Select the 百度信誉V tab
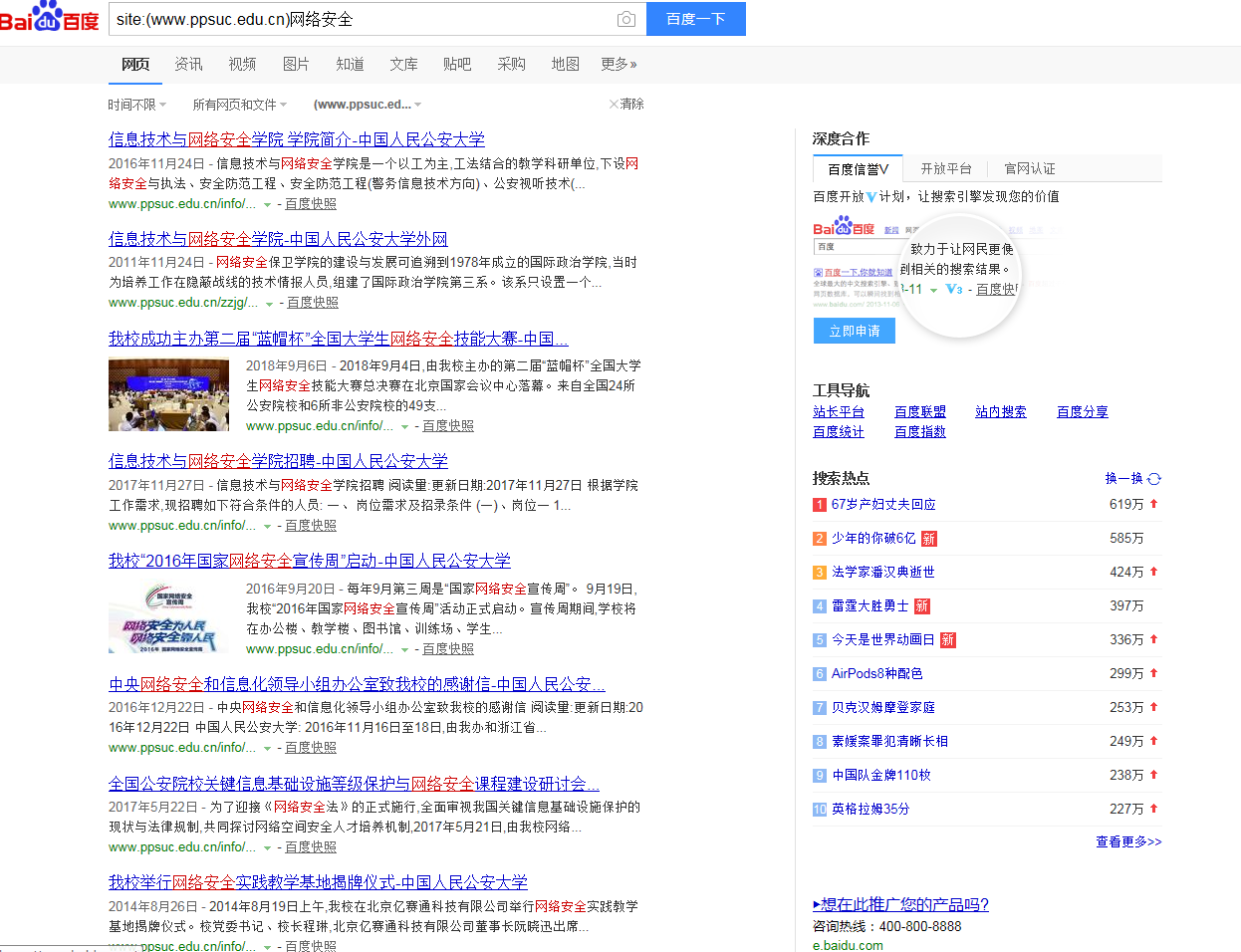The width and height of the screenshot is (1241, 952). [859, 169]
